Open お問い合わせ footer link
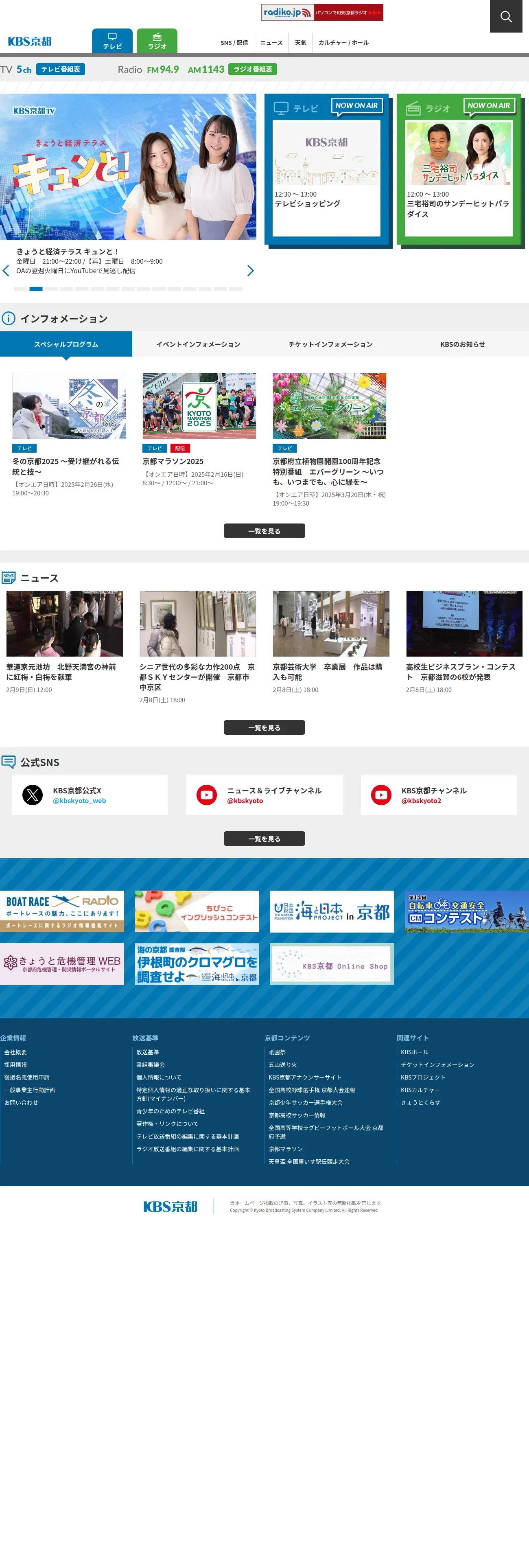The image size is (529, 1568). coord(21,1102)
